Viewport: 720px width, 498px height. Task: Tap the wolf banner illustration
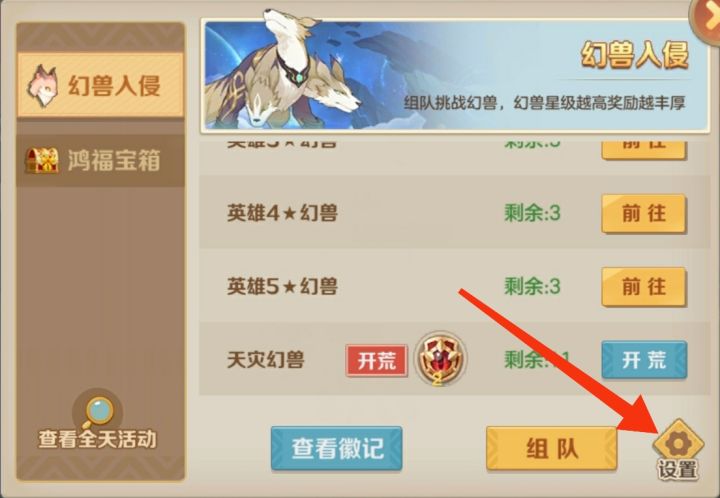click(285, 73)
